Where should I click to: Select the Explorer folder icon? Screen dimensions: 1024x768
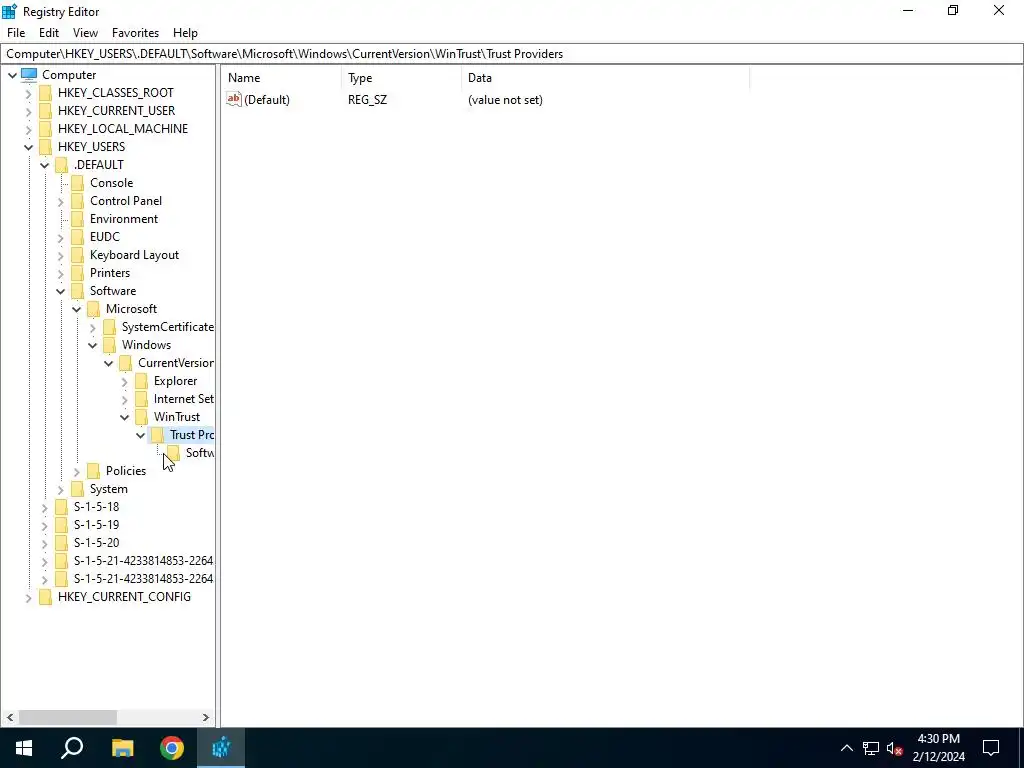141,381
